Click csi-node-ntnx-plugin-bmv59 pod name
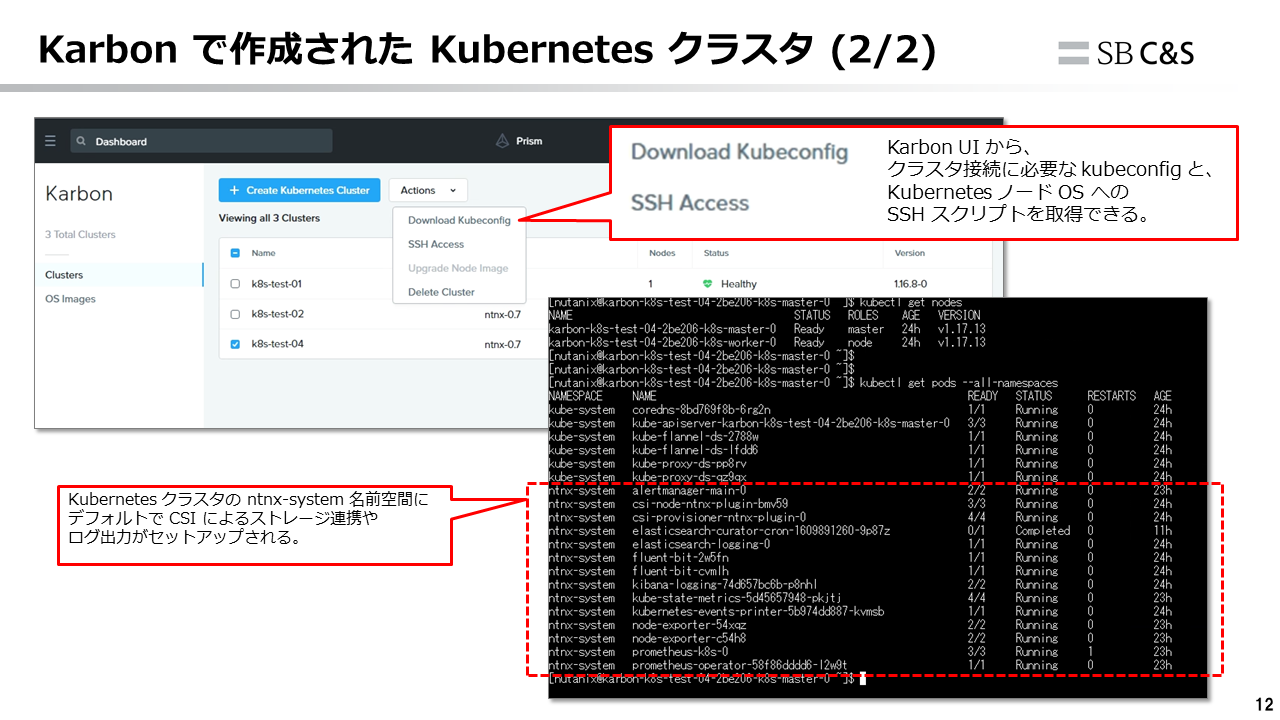The height and width of the screenshot is (720, 1280). (710, 504)
